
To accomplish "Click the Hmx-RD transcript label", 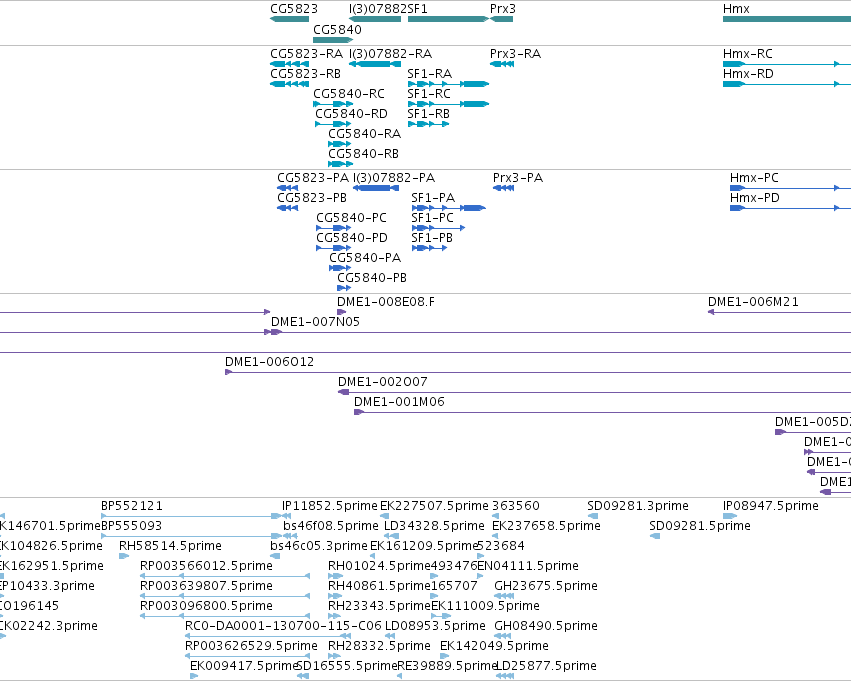I will (748, 74).
